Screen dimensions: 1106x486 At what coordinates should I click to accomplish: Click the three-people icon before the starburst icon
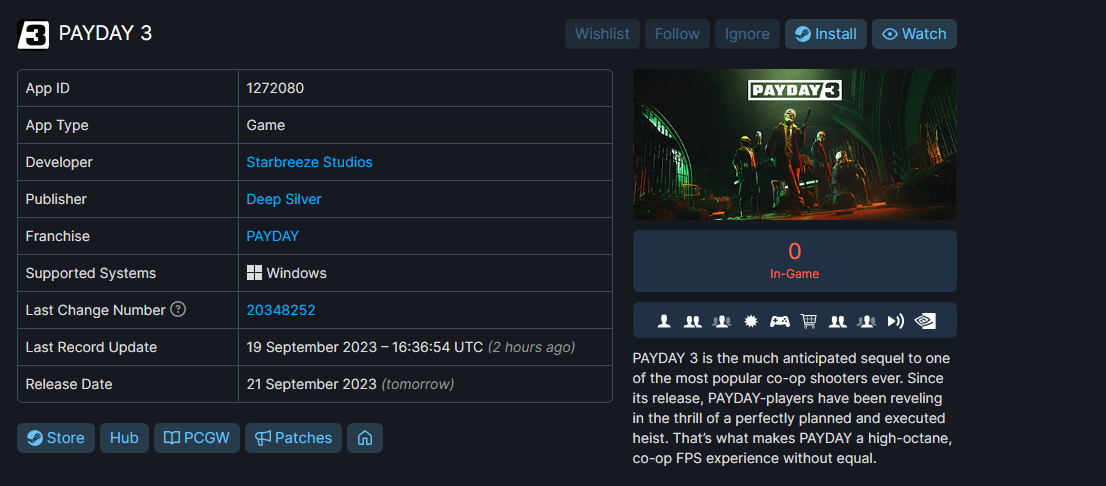721,321
